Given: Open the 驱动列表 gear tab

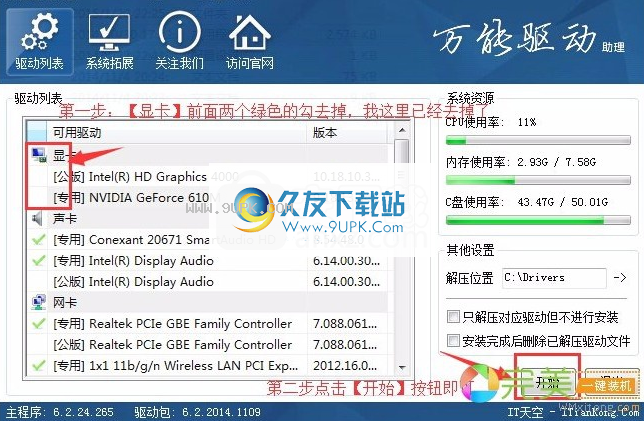Looking at the screenshot, I should tap(39, 41).
